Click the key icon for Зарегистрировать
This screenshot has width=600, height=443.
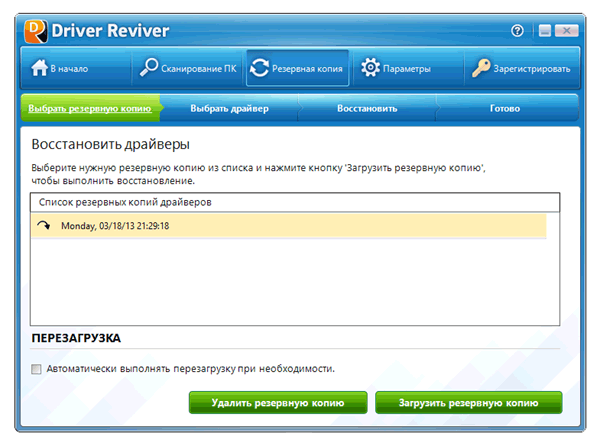pos(481,68)
